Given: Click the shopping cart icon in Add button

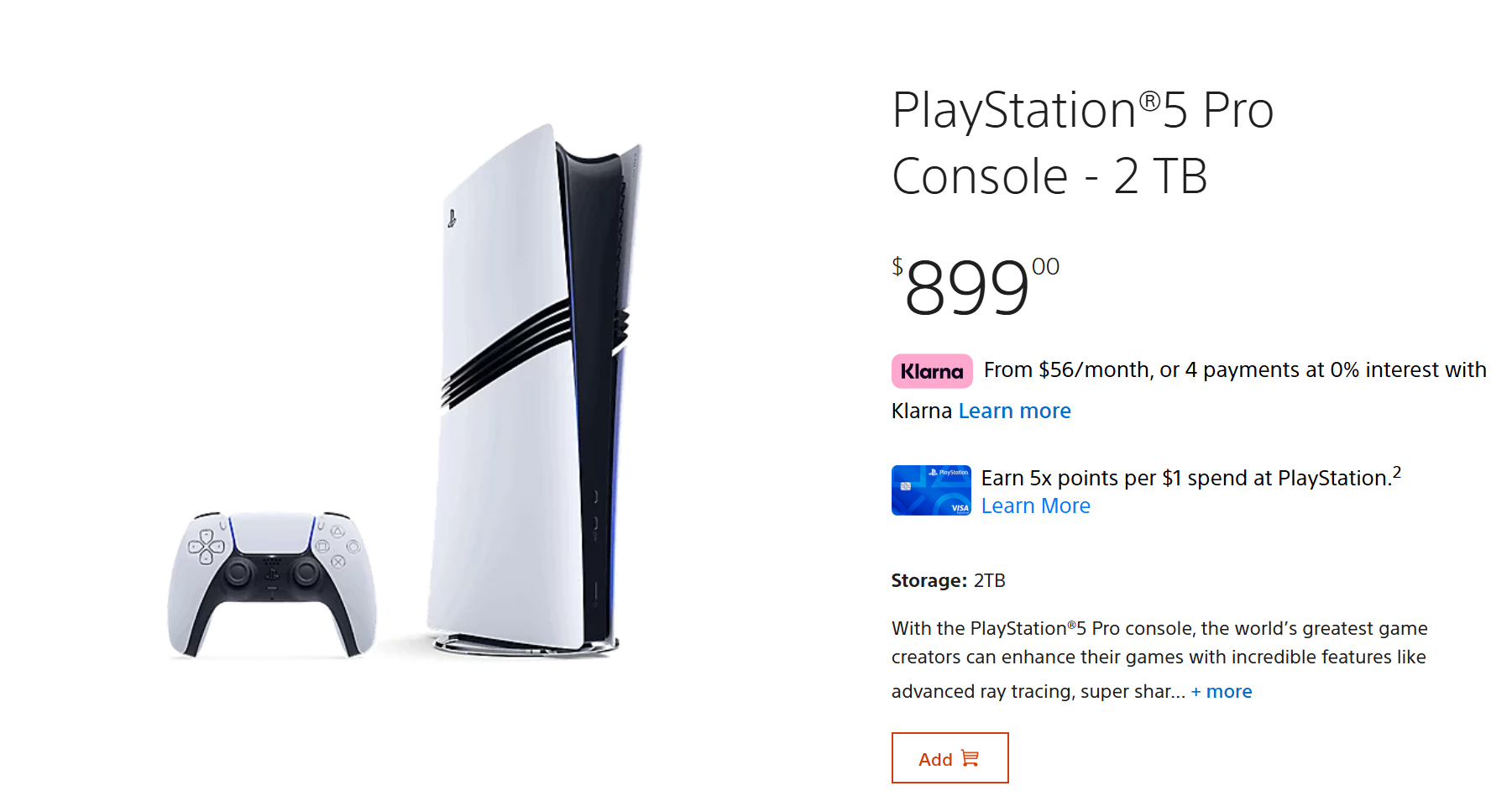Looking at the screenshot, I should 970,758.
